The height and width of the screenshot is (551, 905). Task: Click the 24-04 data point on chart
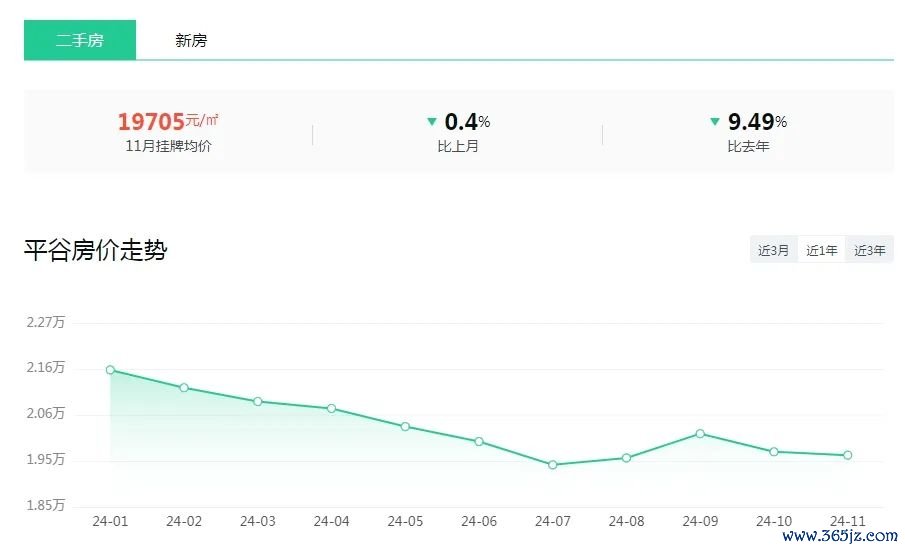[x=331, y=408]
